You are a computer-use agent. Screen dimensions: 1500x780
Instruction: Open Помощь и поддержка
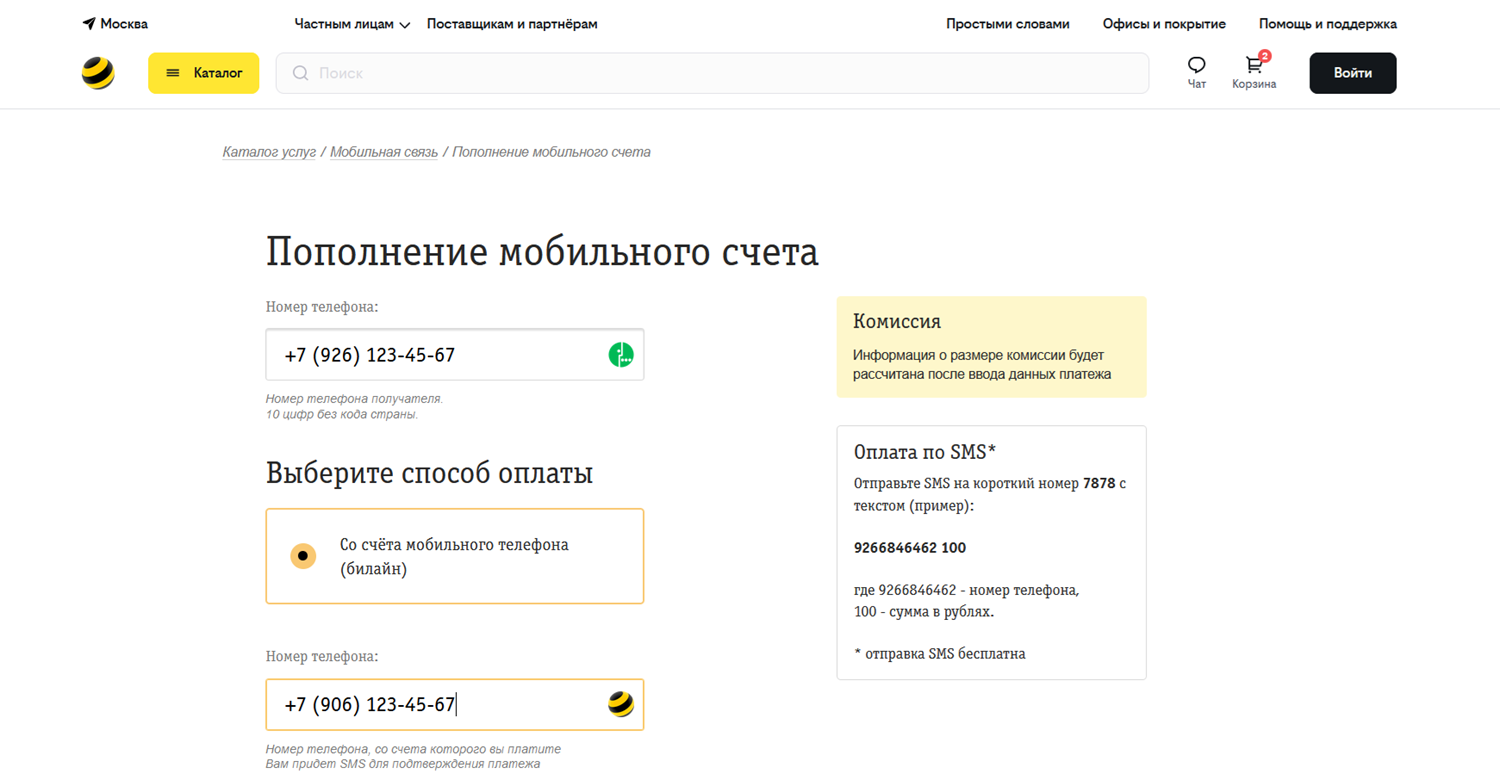[x=1328, y=24]
